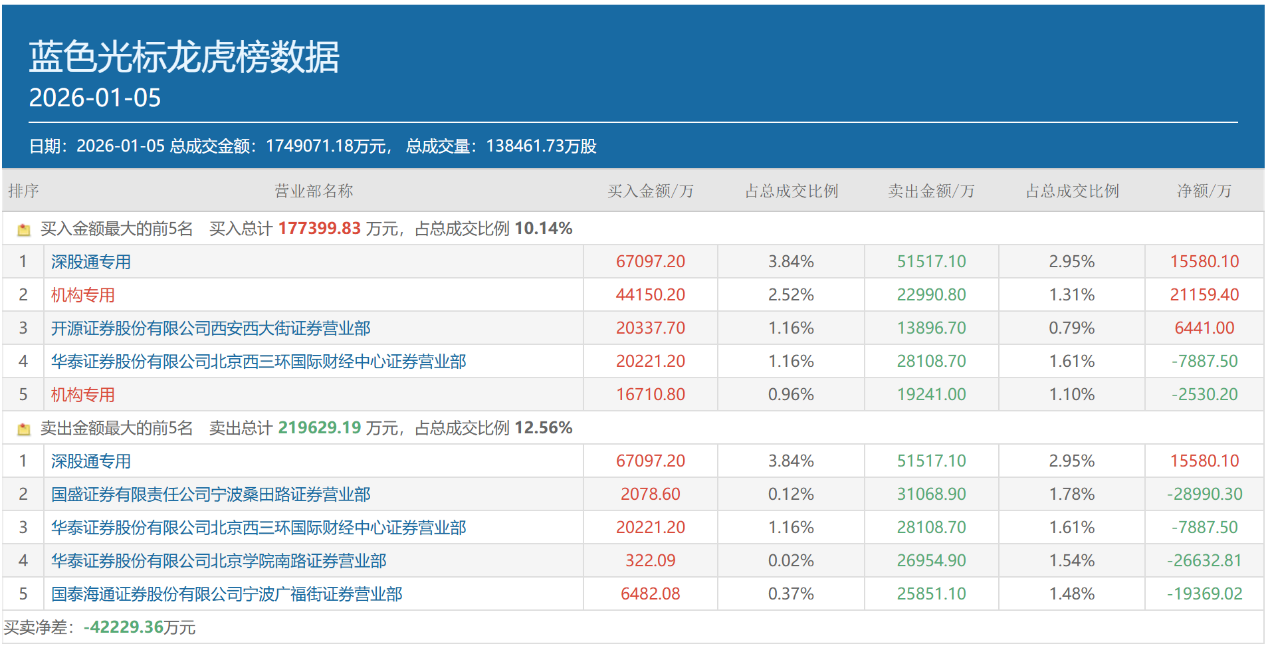Screen dimensions: 1268x648
Task: Click the folder icon before 买入金额最大的前5名
Action: [x=23, y=228]
